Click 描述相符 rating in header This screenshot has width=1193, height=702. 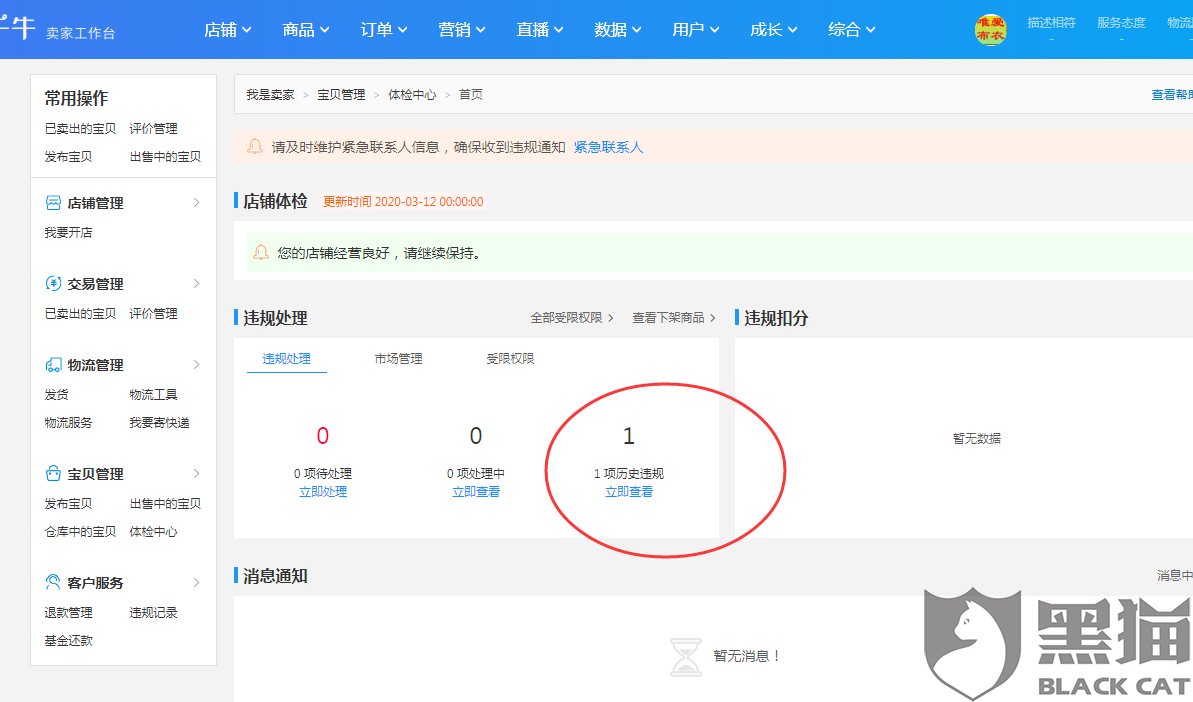click(x=1051, y=23)
